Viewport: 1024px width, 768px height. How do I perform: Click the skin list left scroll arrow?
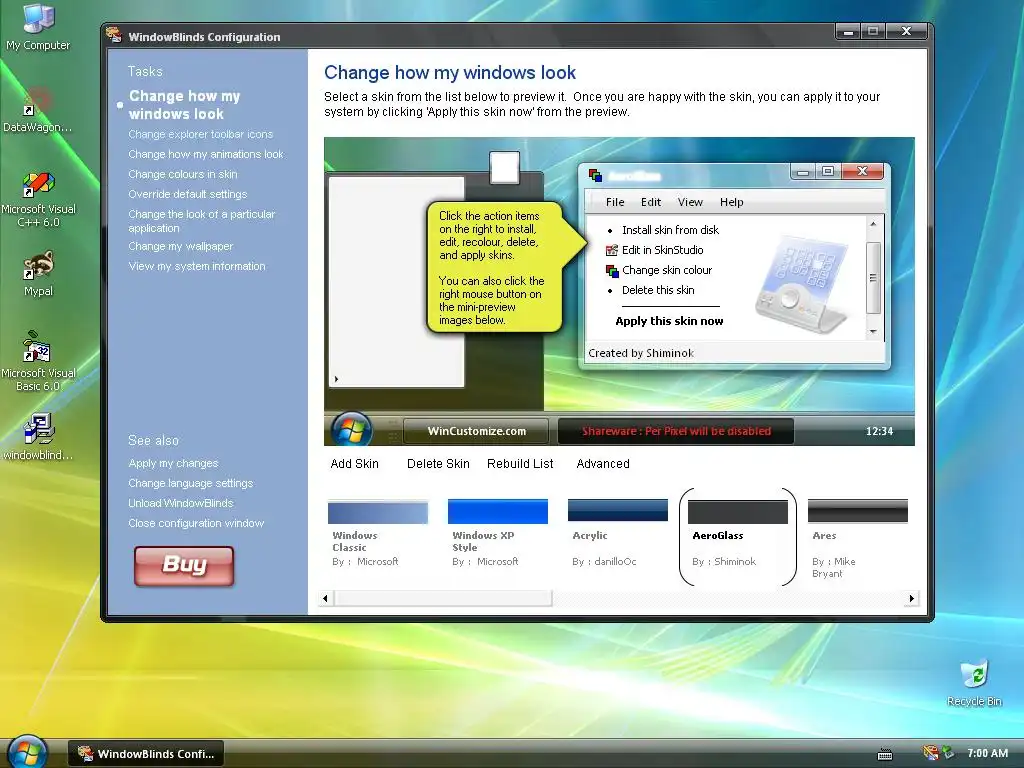tap(325, 598)
